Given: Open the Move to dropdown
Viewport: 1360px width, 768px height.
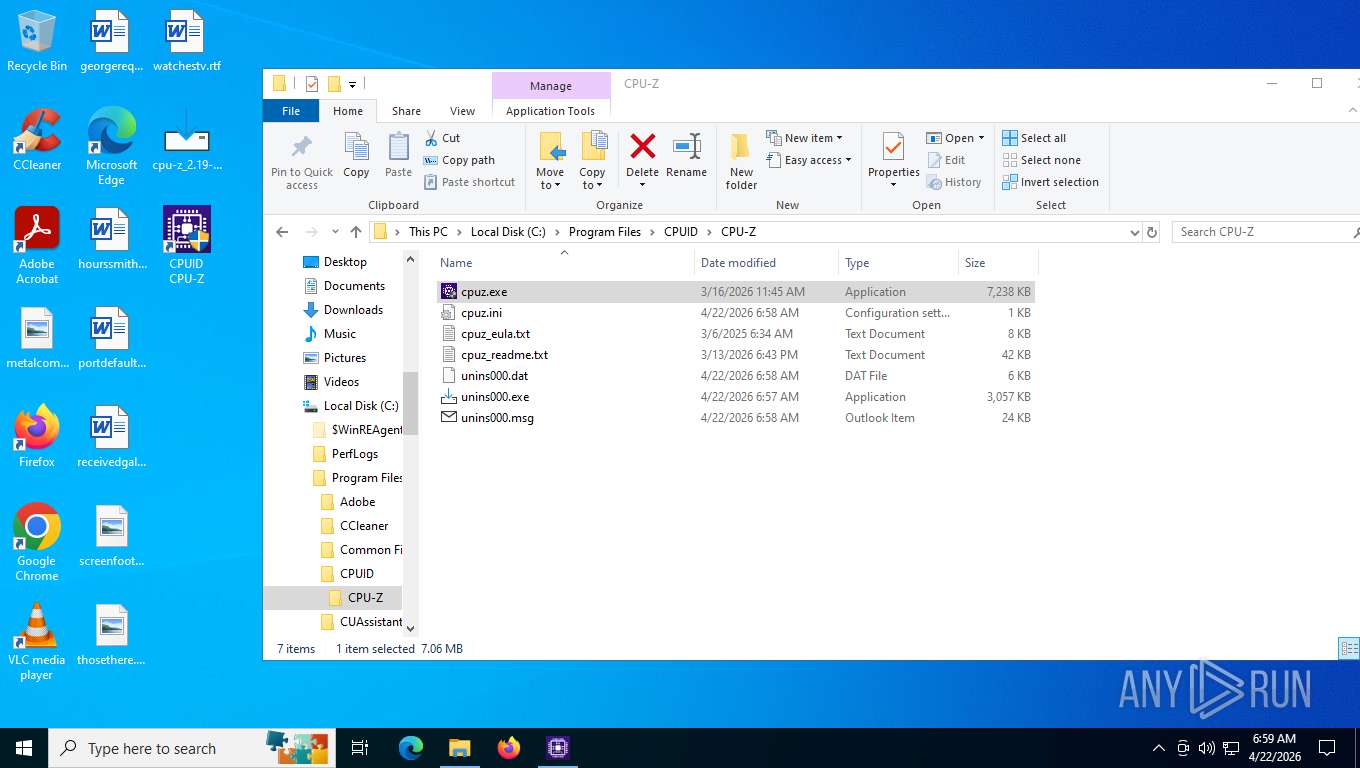Looking at the screenshot, I should click(550, 161).
